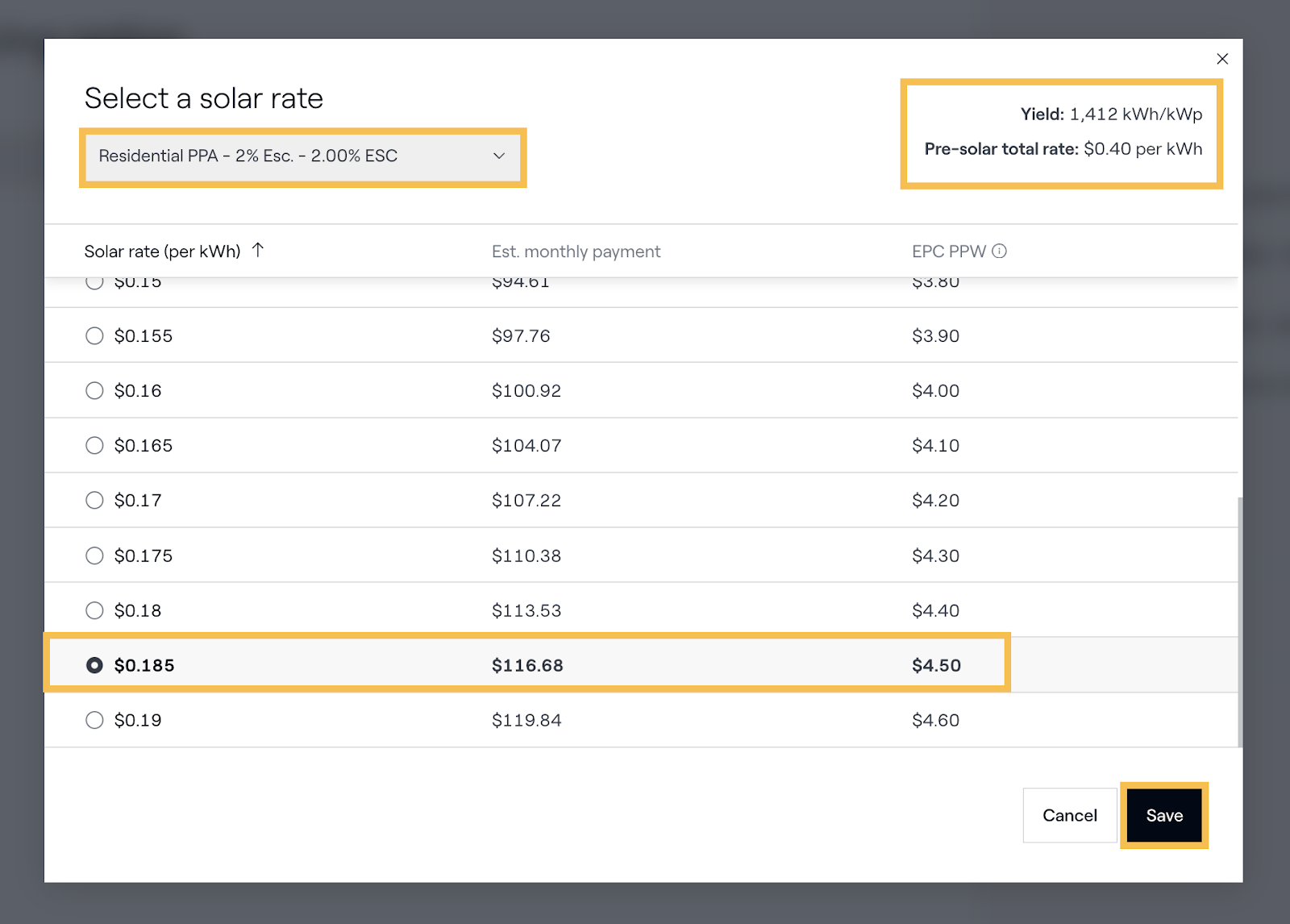Click the EPC PPW column header
Image resolution: width=1290 pixels, height=924 pixels.
[x=948, y=252]
